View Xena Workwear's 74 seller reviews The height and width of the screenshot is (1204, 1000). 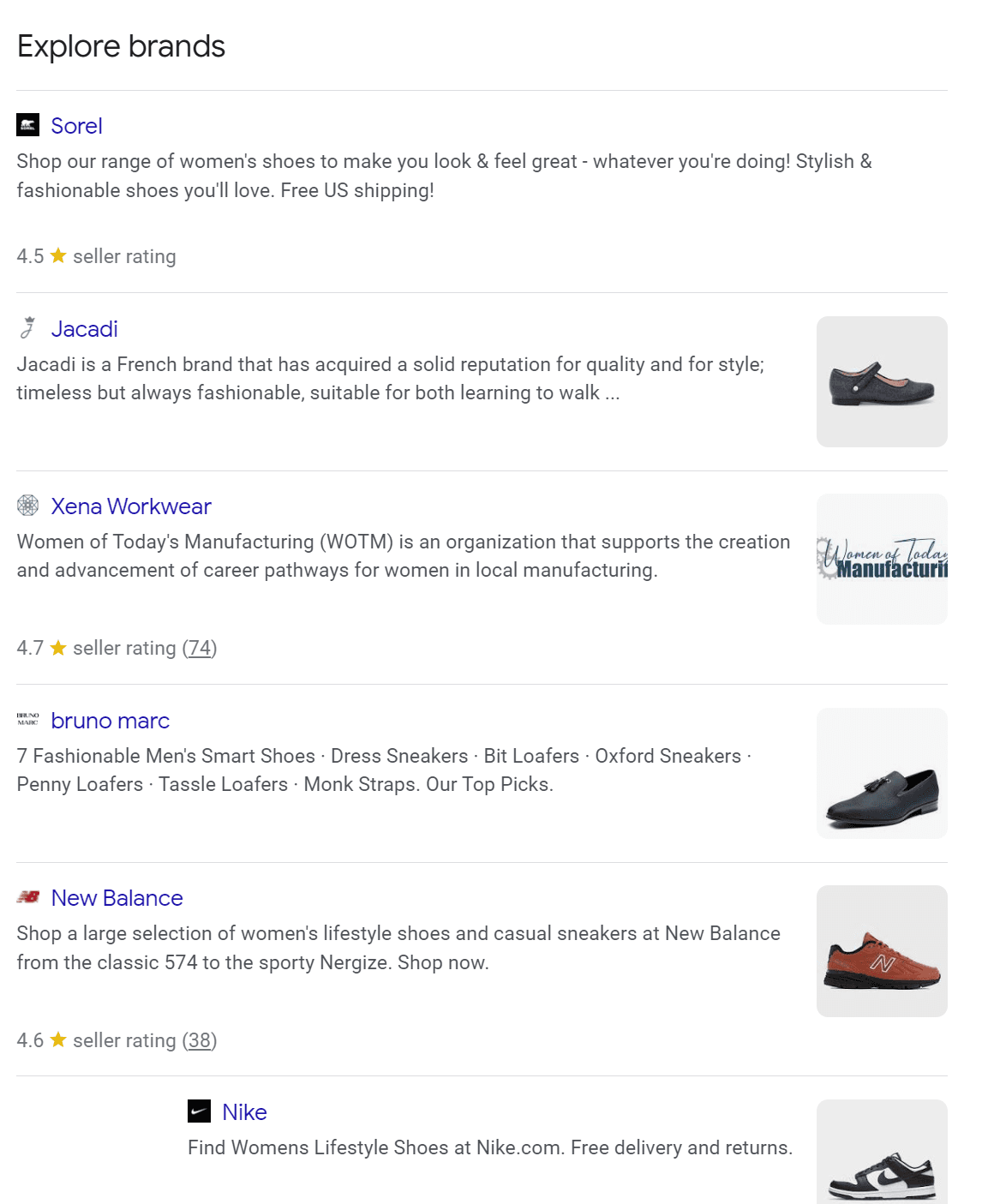(x=201, y=648)
